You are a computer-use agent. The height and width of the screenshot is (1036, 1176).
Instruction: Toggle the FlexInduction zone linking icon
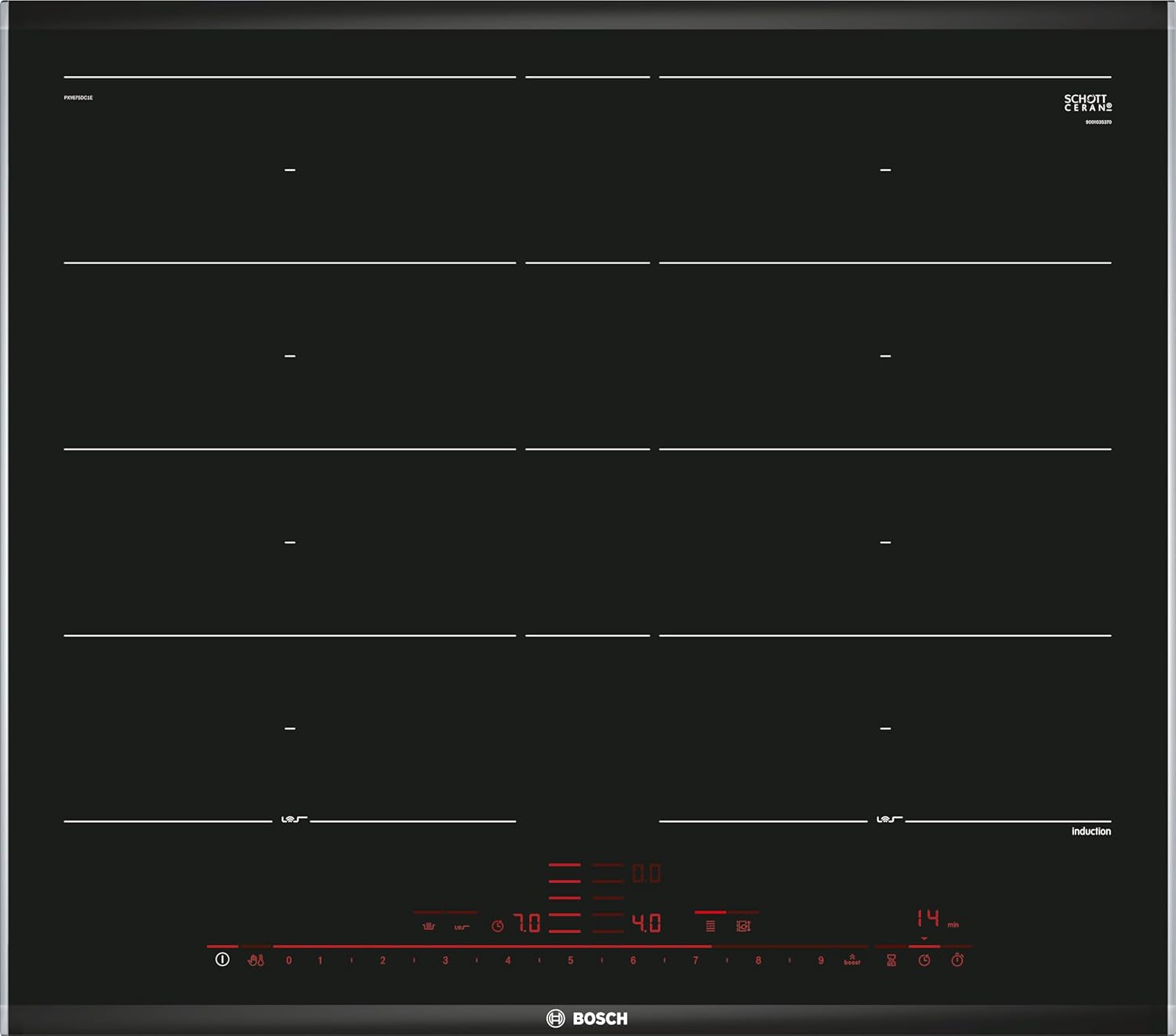[710, 926]
